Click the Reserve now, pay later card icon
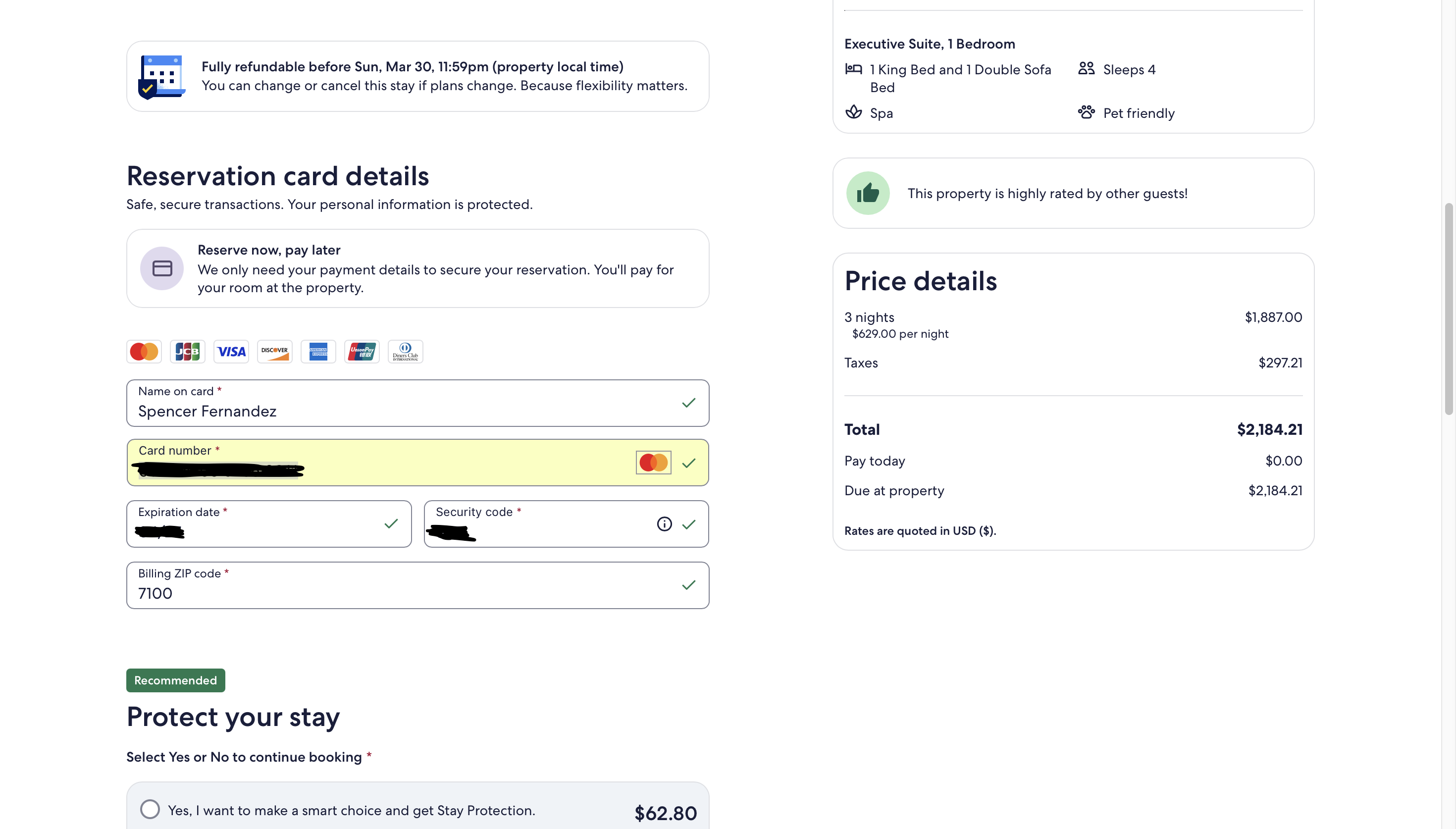Viewport: 1456px width, 829px height. coord(161,268)
